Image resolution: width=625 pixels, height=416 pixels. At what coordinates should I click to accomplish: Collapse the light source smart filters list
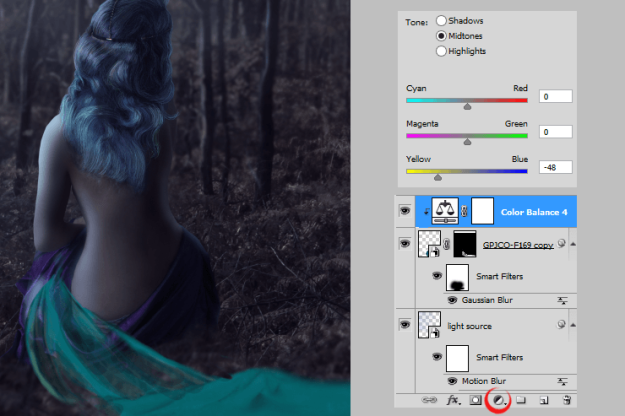[573, 325]
